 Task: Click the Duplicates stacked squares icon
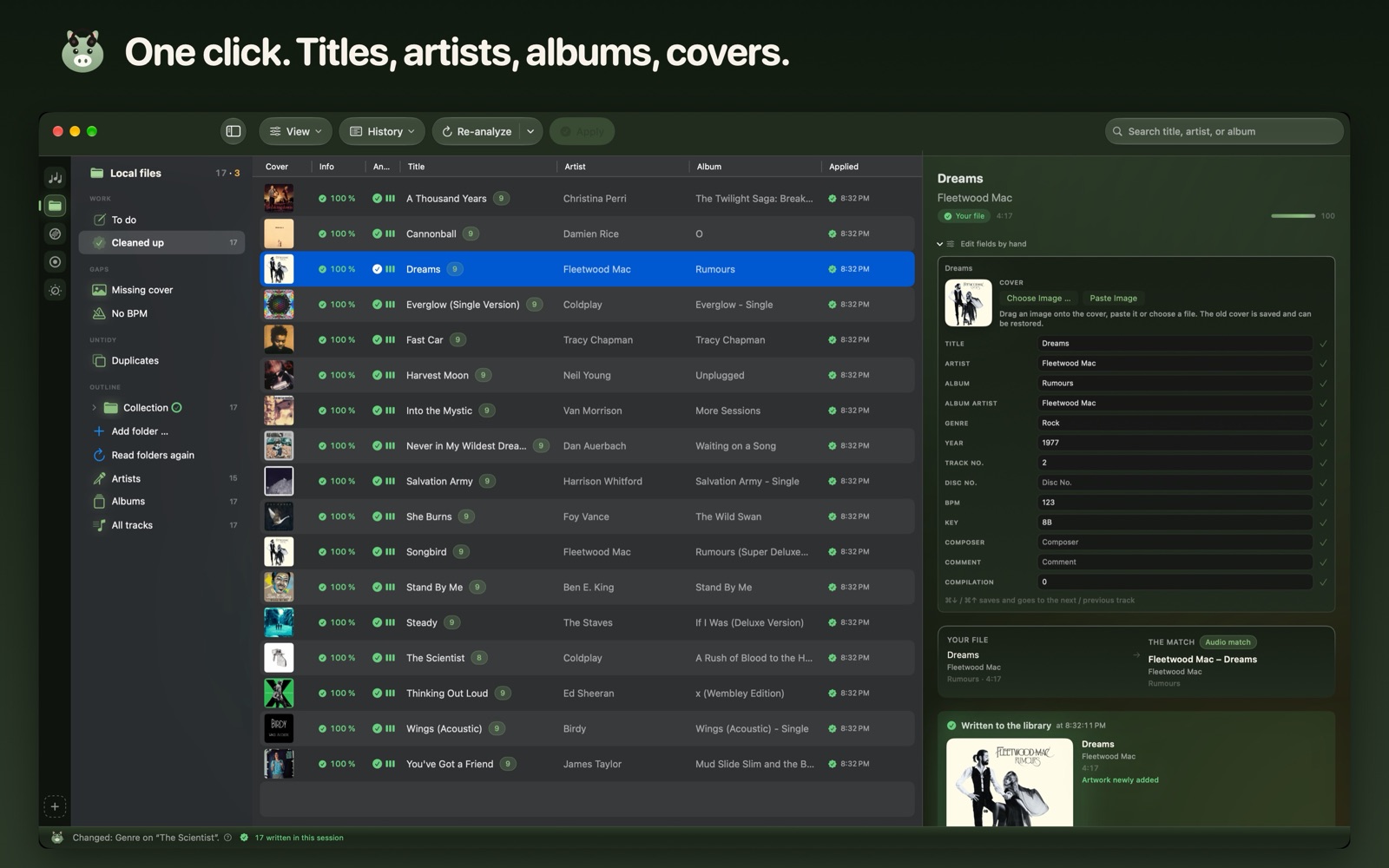click(x=99, y=360)
